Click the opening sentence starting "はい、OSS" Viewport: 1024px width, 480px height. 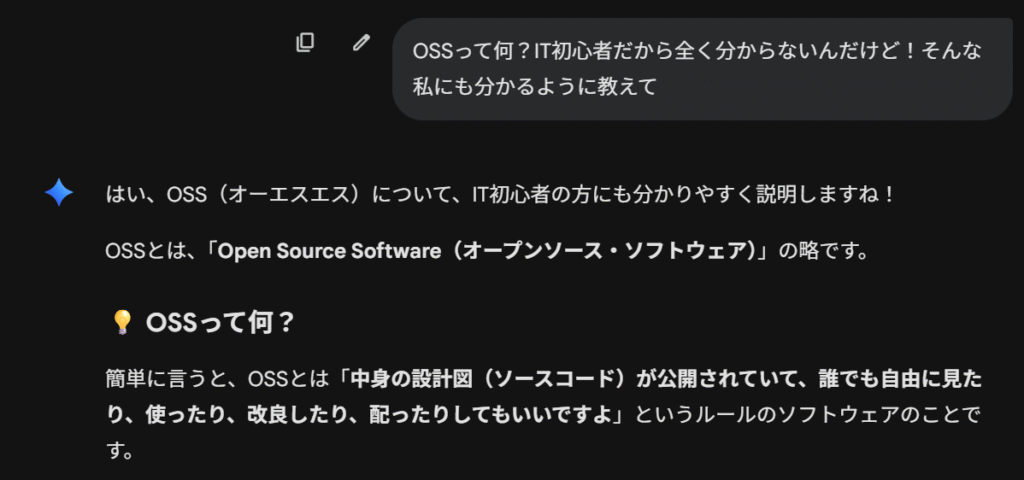point(500,193)
